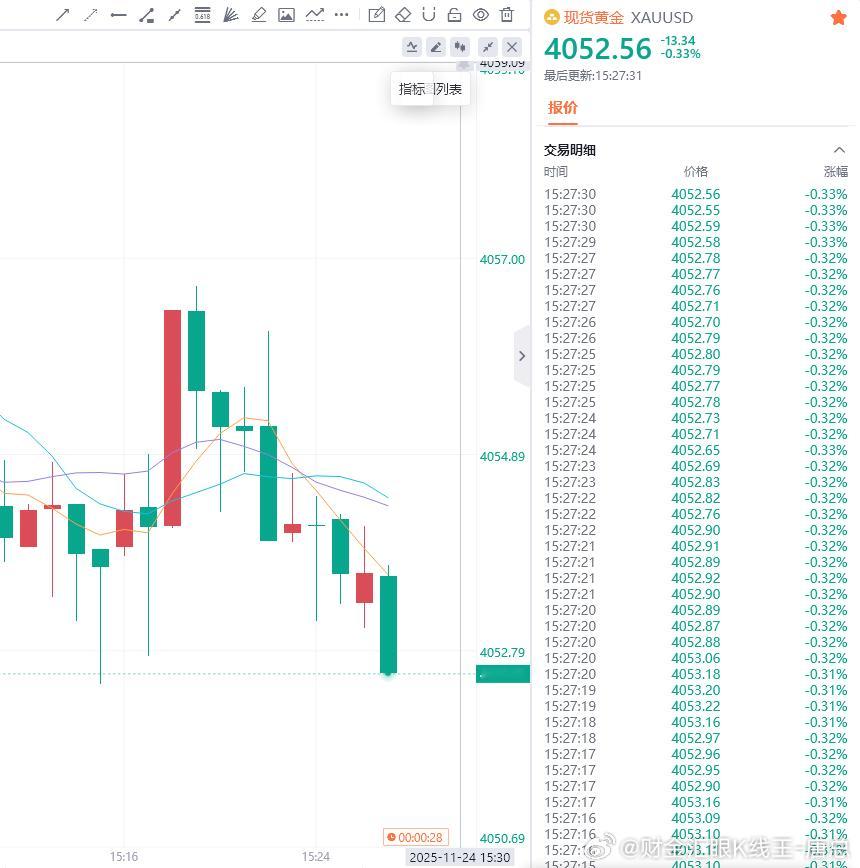Viewport: 860px width, 868px height.
Task: Click the 指标 button
Action: pos(412,89)
